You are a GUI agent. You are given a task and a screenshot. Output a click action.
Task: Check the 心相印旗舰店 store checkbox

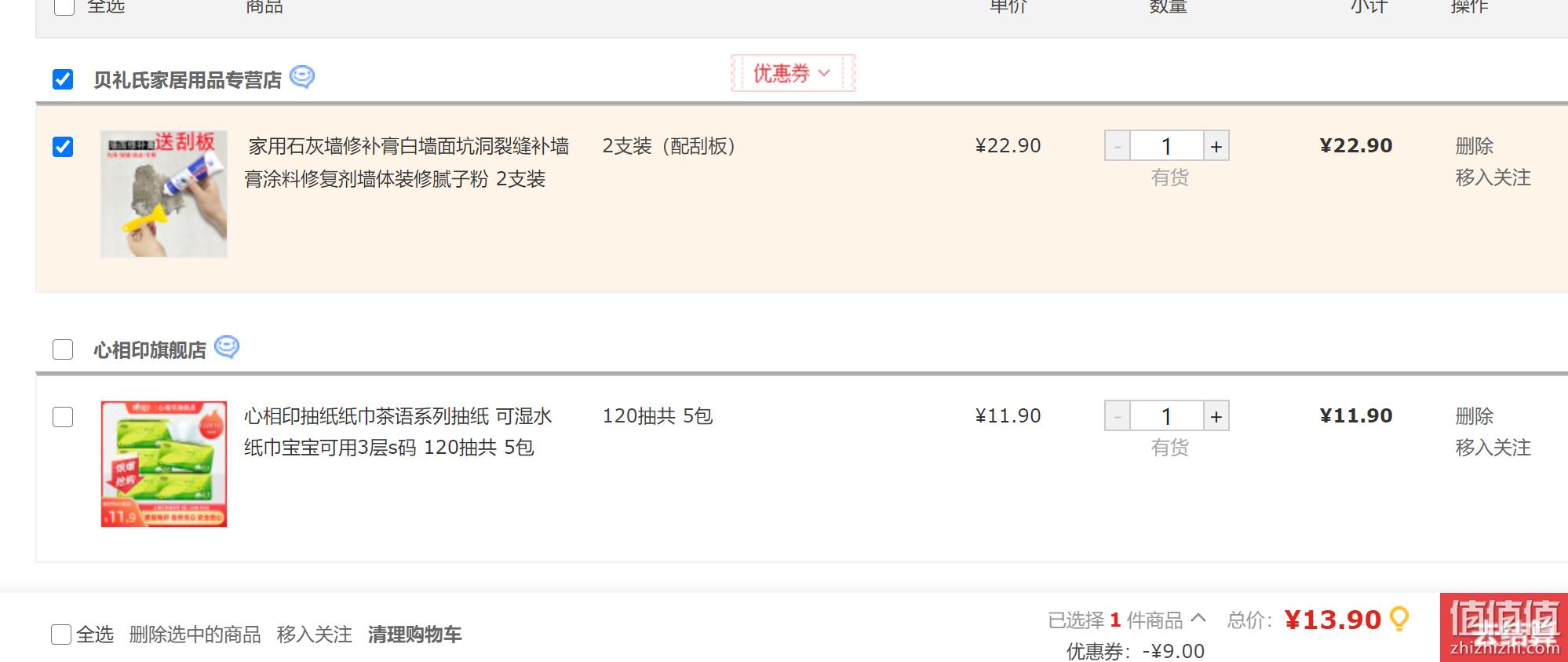coord(63,349)
